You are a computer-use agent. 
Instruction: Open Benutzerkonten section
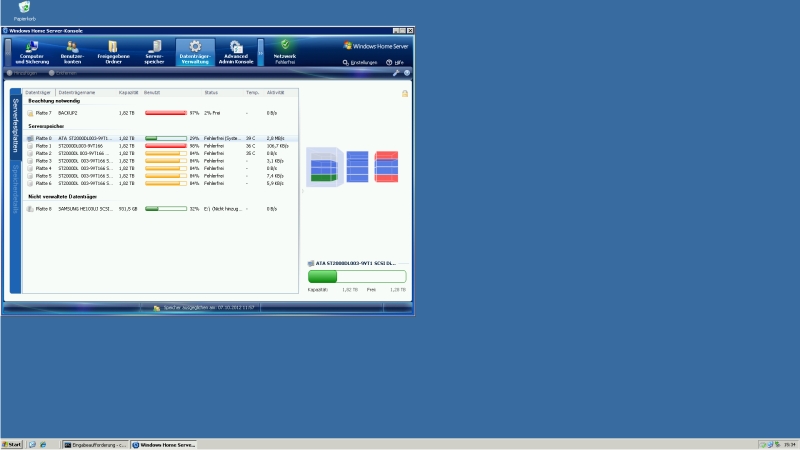72,52
